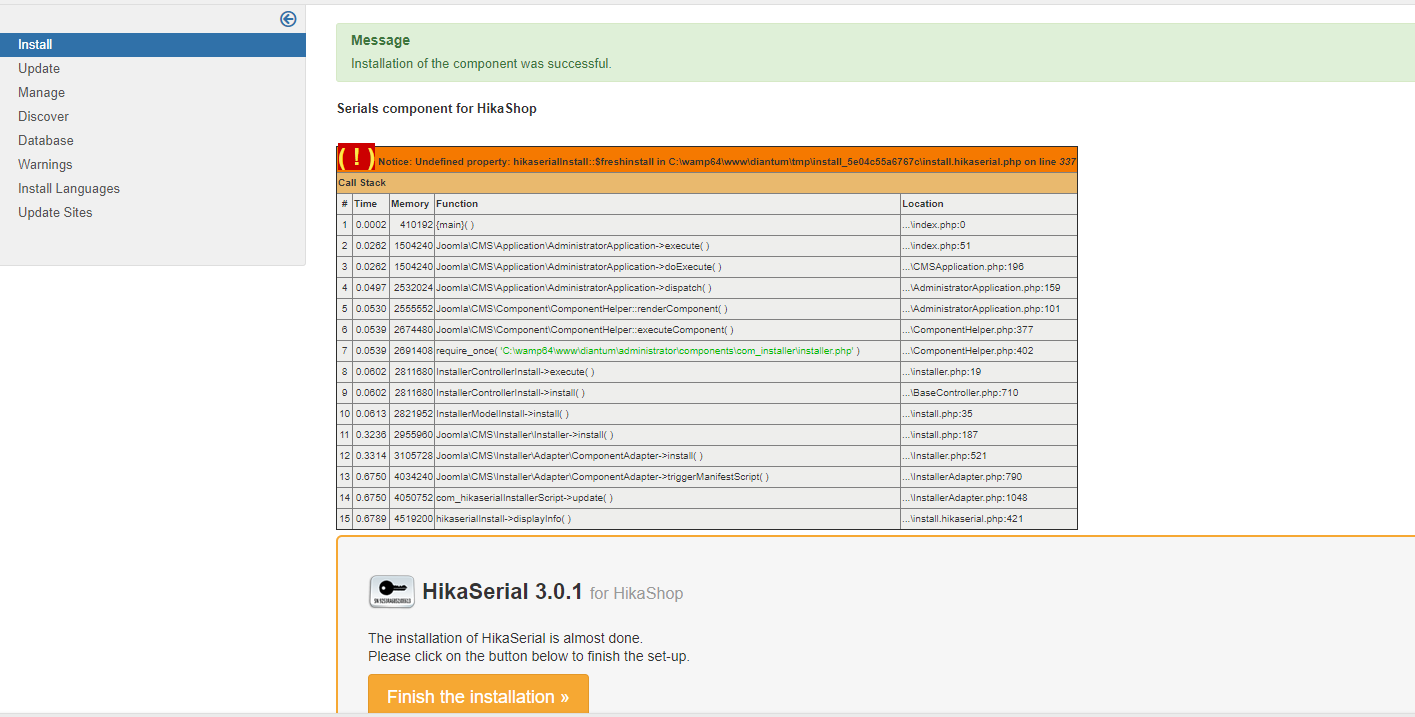Select Database in the sidebar

(x=46, y=140)
